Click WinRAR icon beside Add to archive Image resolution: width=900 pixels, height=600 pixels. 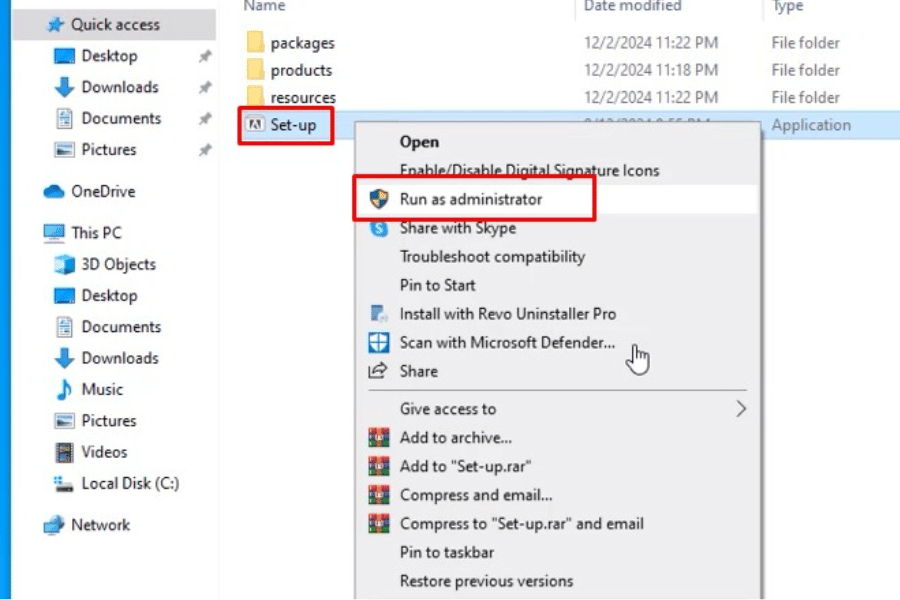click(x=379, y=438)
